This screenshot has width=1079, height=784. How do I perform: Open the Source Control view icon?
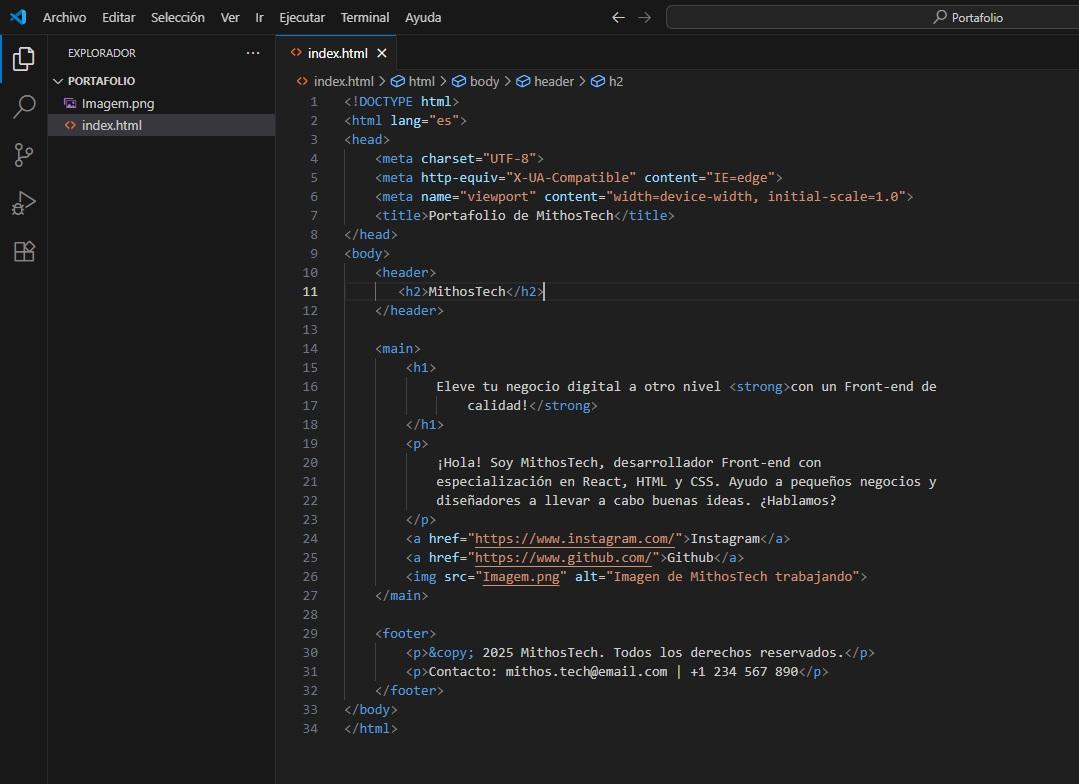point(23,155)
